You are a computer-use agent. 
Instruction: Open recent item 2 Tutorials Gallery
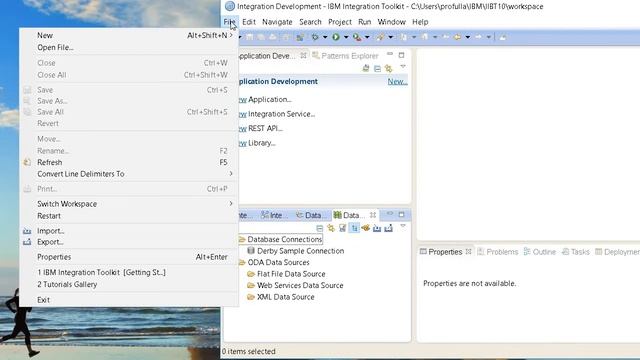click(129, 284)
